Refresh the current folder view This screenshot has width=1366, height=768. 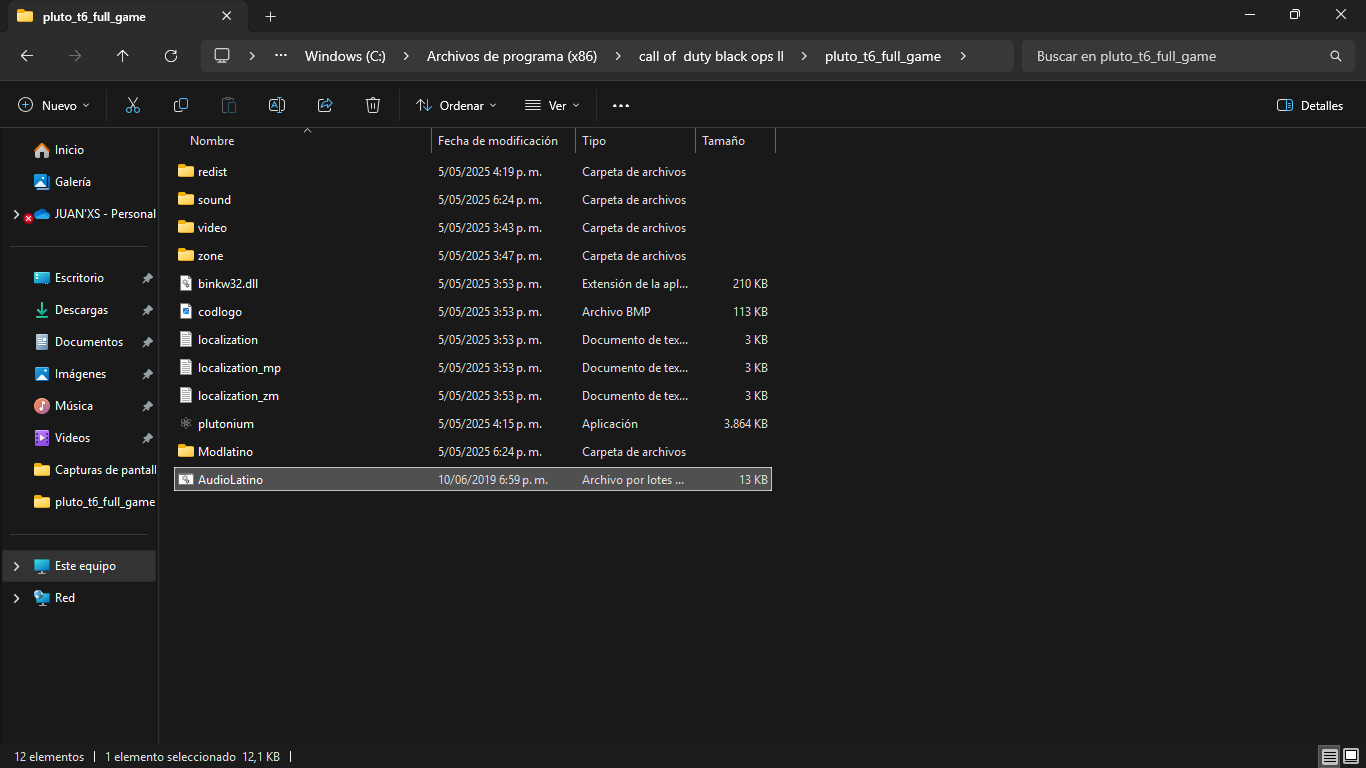[x=171, y=56]
